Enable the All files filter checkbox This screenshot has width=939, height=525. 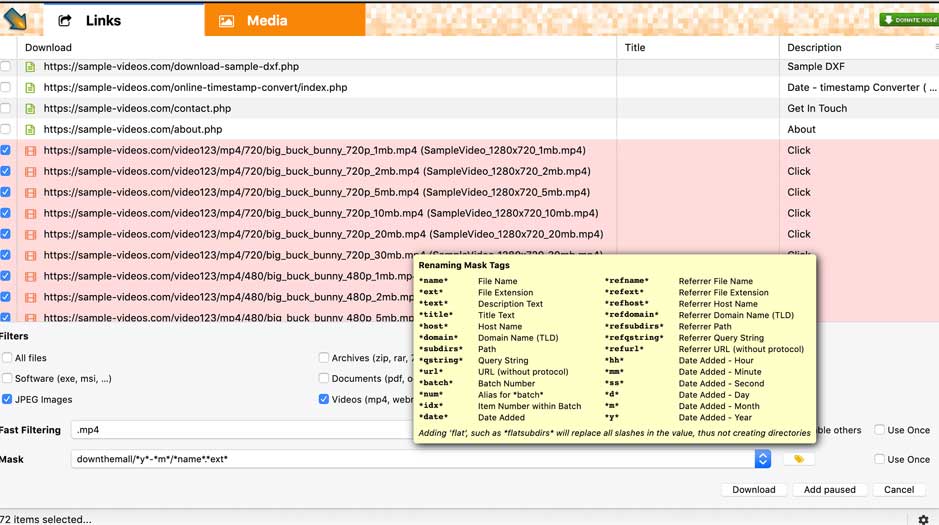7,358
